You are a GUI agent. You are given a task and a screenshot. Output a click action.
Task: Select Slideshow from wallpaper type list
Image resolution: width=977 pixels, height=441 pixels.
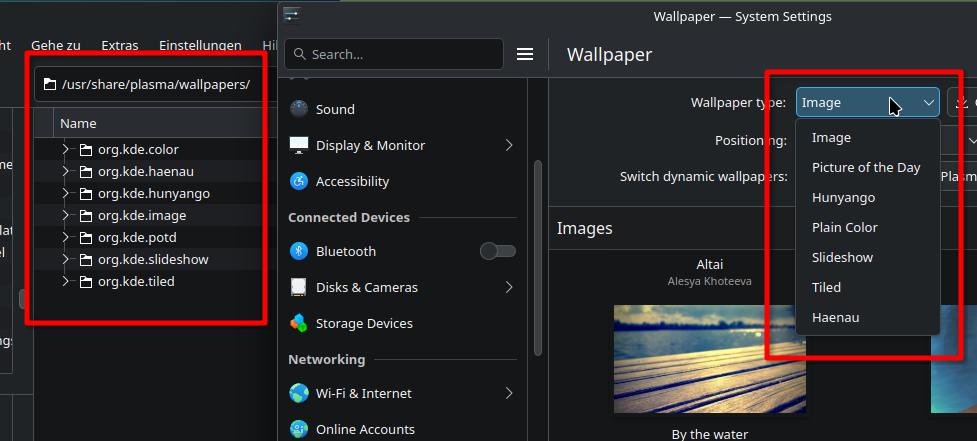842,257
